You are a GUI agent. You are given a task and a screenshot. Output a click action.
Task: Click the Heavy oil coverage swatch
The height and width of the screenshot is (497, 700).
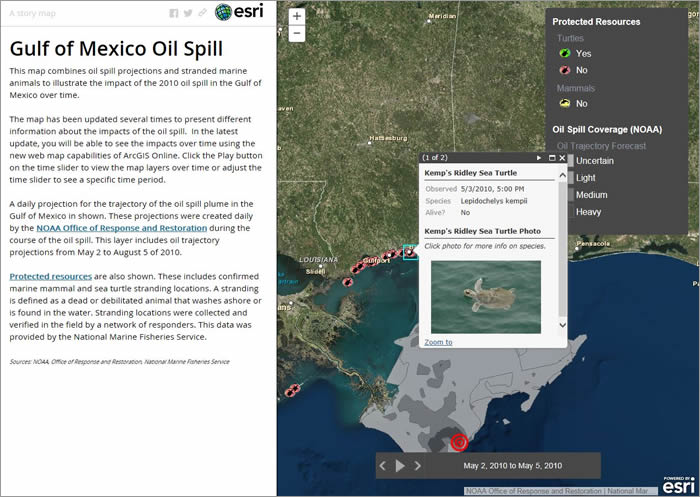click(571, 212)
